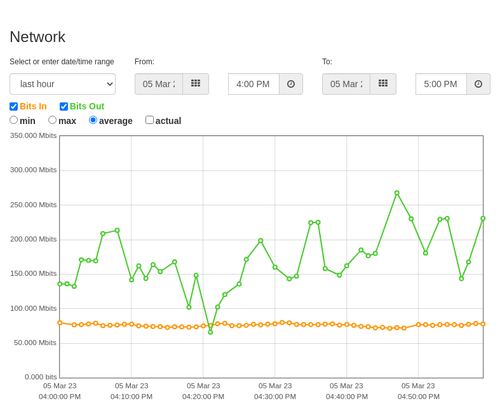Uncheck the Bits Out checkbox
Viewport: 500px width, 403px height.
[x=64, y=106]
